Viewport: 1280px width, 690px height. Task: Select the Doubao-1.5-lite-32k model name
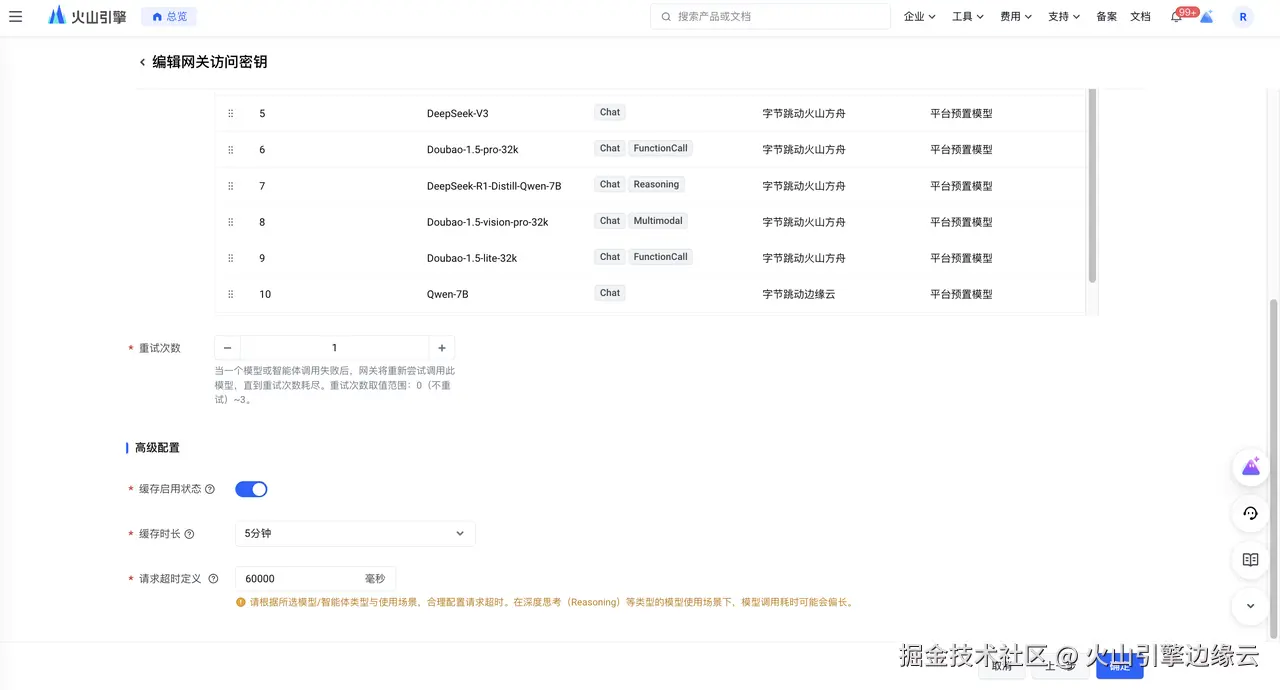472,258
